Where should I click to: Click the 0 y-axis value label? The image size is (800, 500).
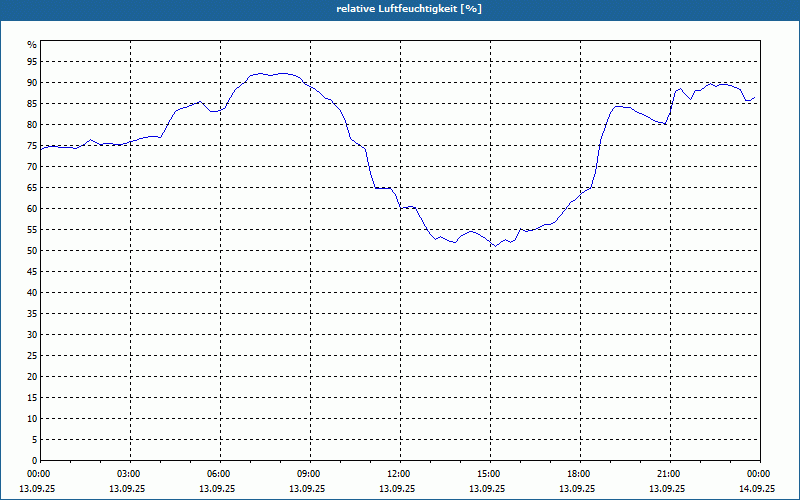click(x=35, y=461)
